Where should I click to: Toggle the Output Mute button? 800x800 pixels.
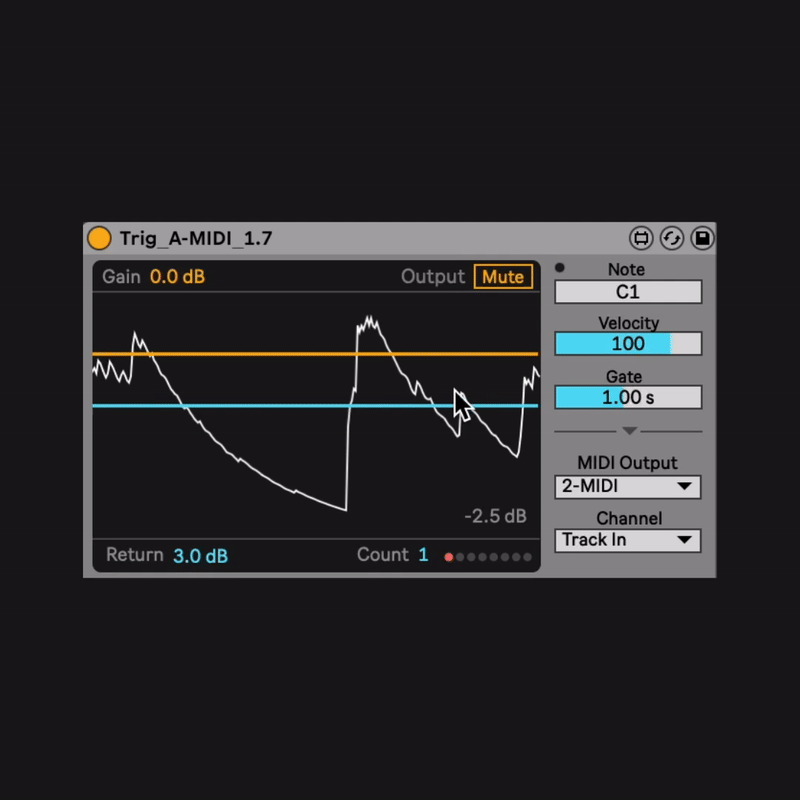tap(503, 277)
